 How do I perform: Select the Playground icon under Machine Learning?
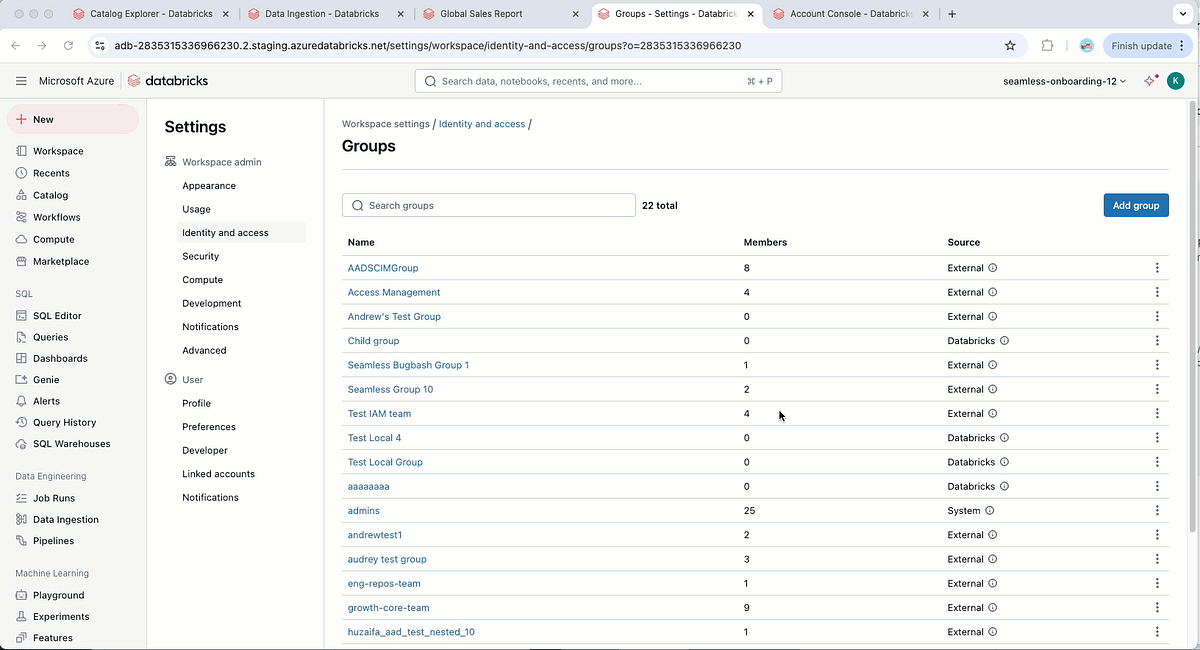[21, 594]
